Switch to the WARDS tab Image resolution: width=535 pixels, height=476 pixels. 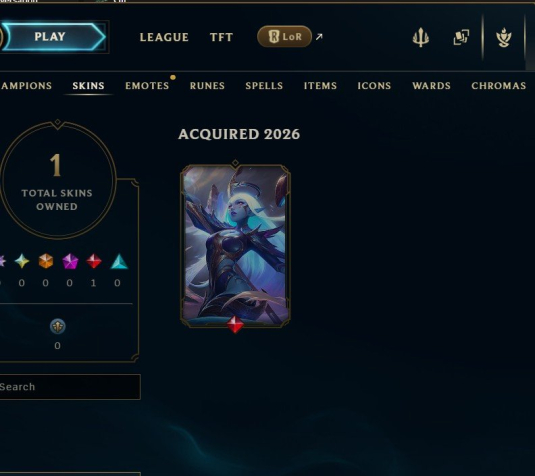431,86
